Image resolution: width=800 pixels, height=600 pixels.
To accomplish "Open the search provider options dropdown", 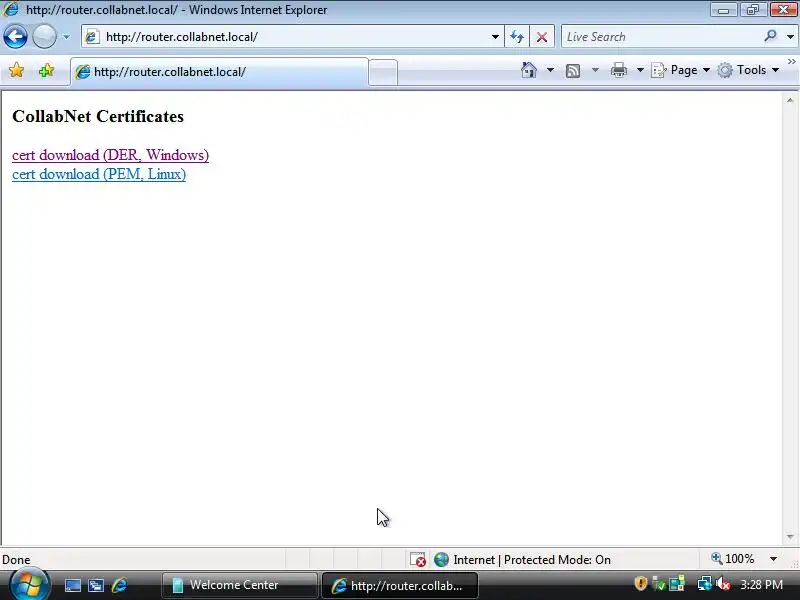I will pos(790,37).
